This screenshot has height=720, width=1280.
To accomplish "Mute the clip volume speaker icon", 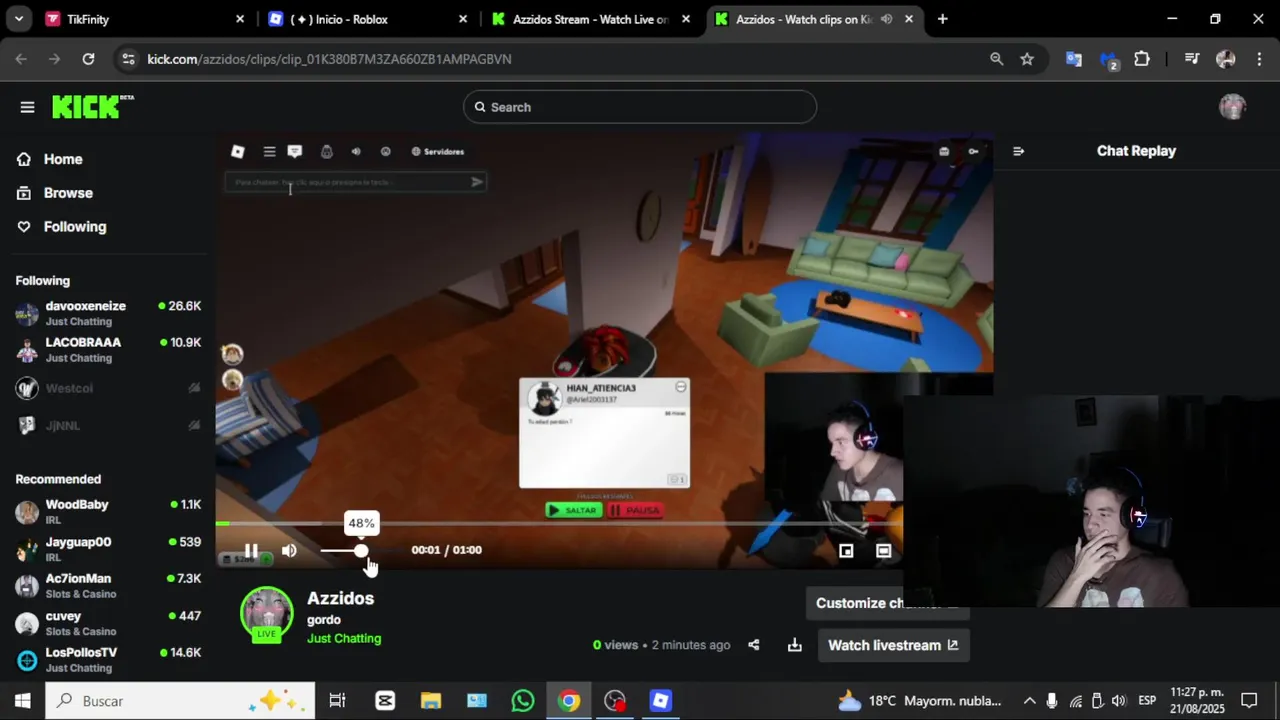I will [289, 550].
